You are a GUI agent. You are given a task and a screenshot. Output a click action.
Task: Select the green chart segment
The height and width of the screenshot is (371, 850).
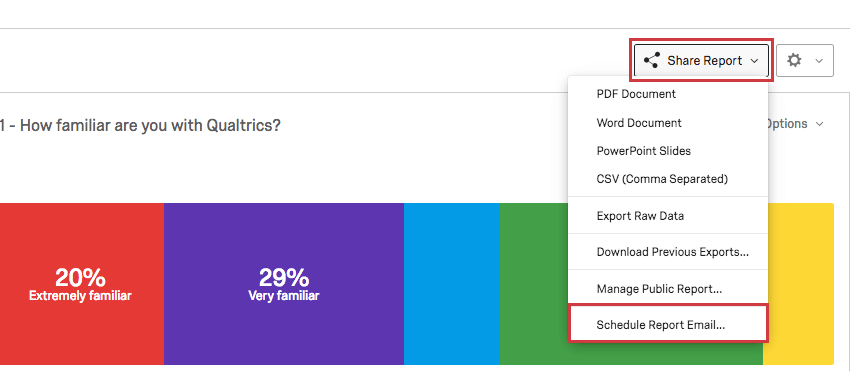[x=533, y=284]
